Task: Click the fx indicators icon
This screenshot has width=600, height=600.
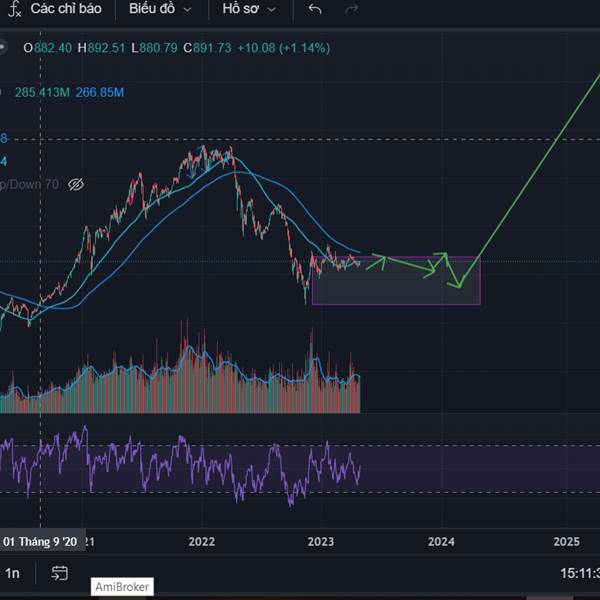Action: tap(15, 9)
